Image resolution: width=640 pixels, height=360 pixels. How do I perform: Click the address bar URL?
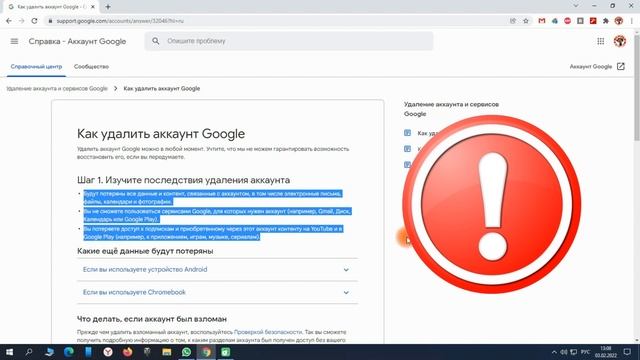[x=120, y=21]
